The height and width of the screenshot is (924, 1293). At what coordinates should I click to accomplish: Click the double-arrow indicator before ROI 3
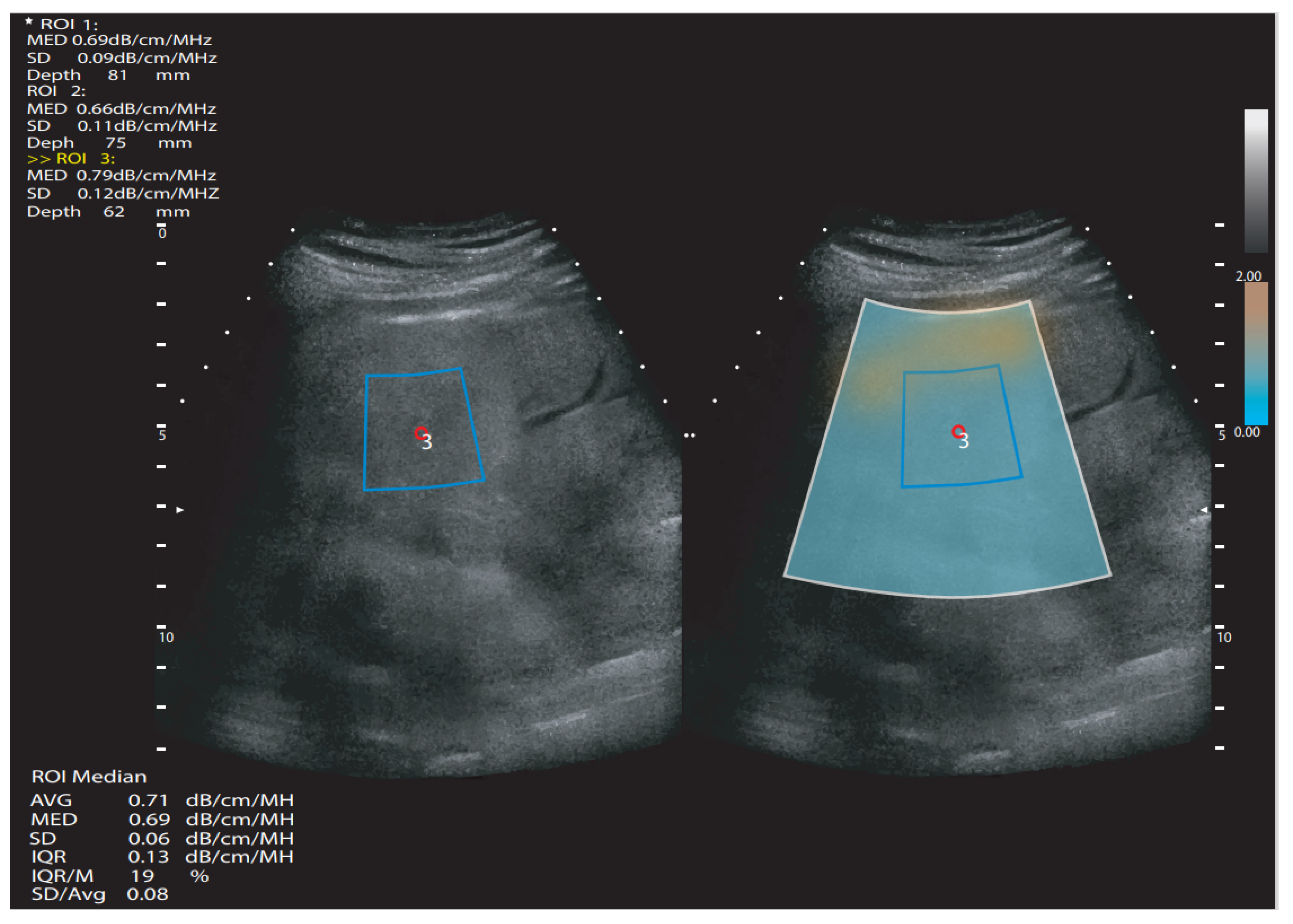click(39, 159)
